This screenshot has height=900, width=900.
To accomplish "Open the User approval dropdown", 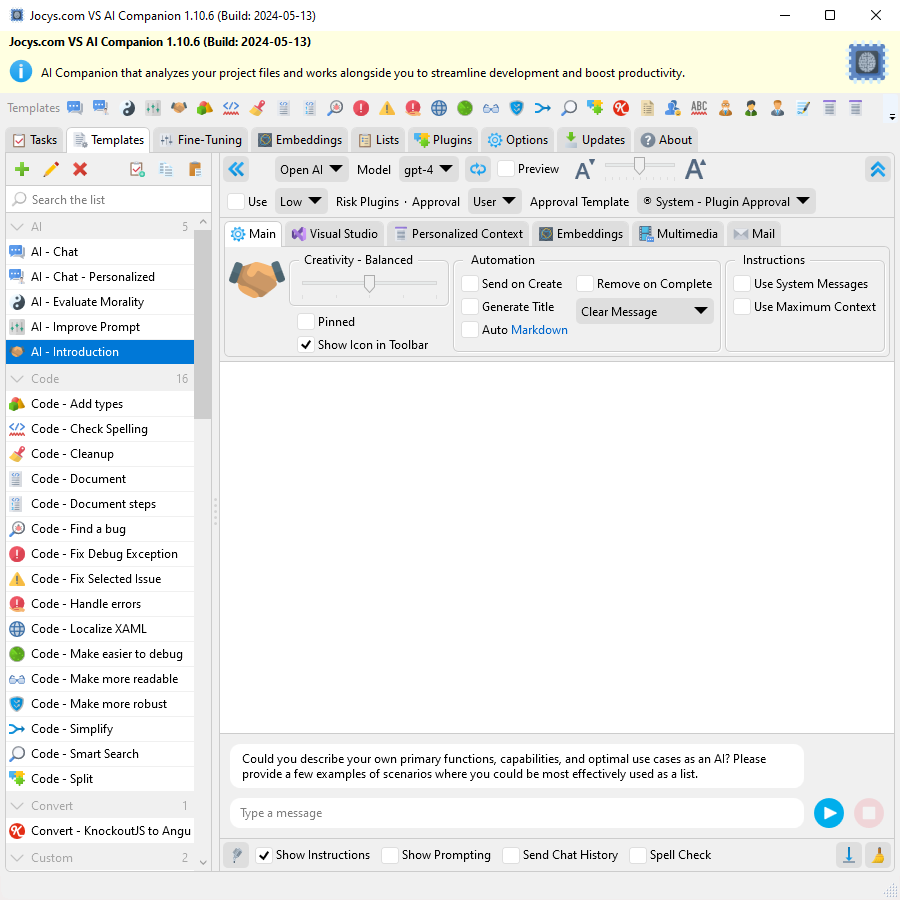I will (x=494, y=201).
